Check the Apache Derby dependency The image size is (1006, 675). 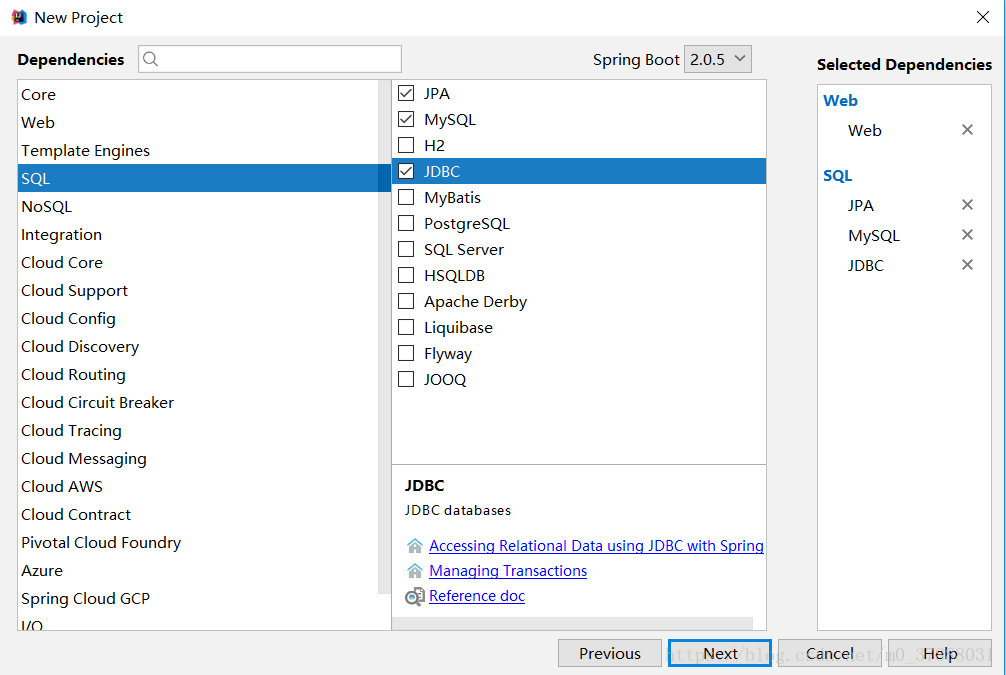[406, 301]
